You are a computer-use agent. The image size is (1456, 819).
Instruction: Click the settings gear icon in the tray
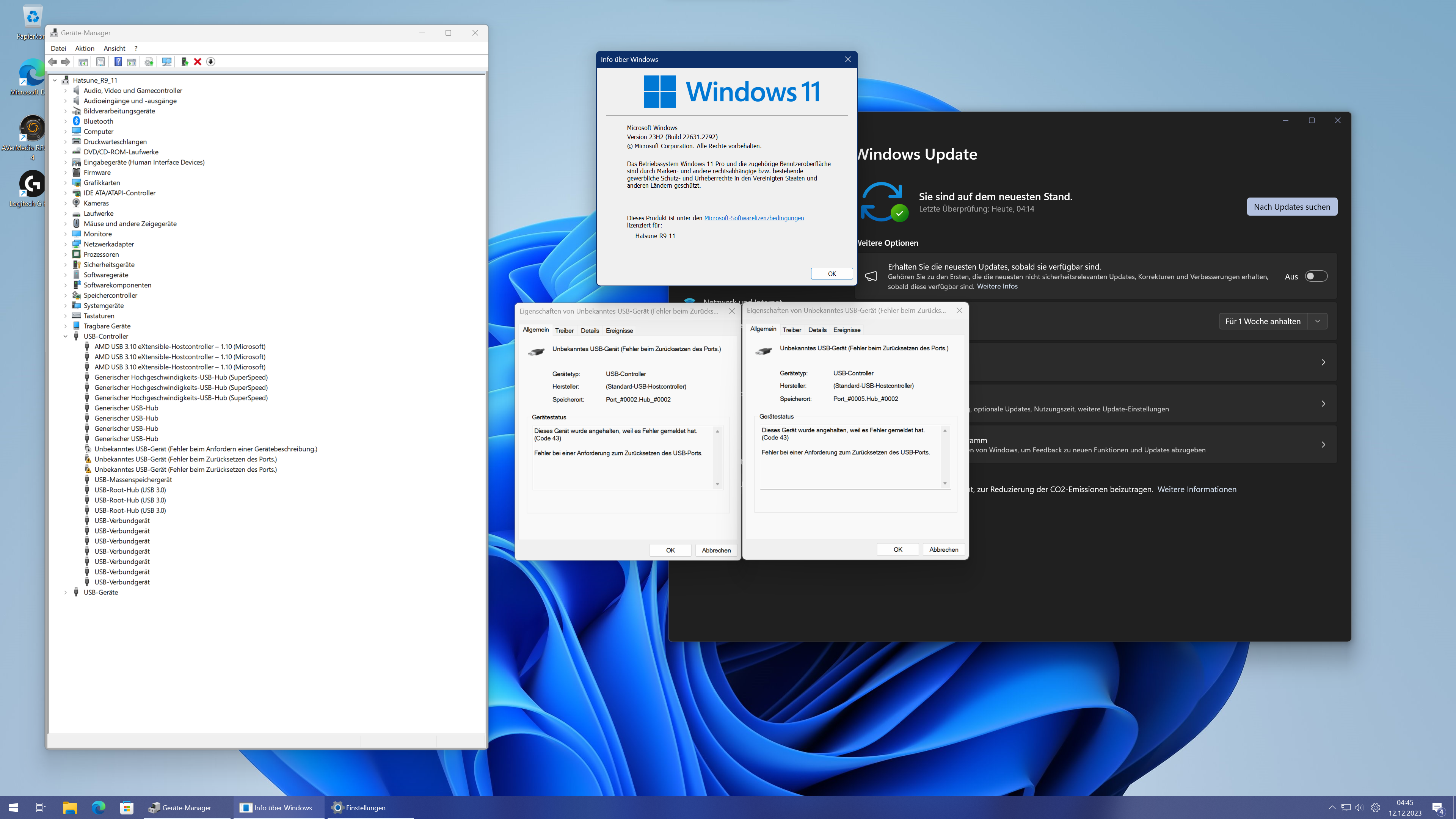pyautogui.click(x=1376, y=808)
